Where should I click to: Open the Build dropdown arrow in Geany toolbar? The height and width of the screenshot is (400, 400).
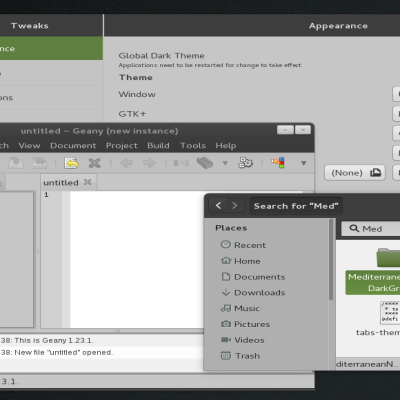tap(225, 163)
